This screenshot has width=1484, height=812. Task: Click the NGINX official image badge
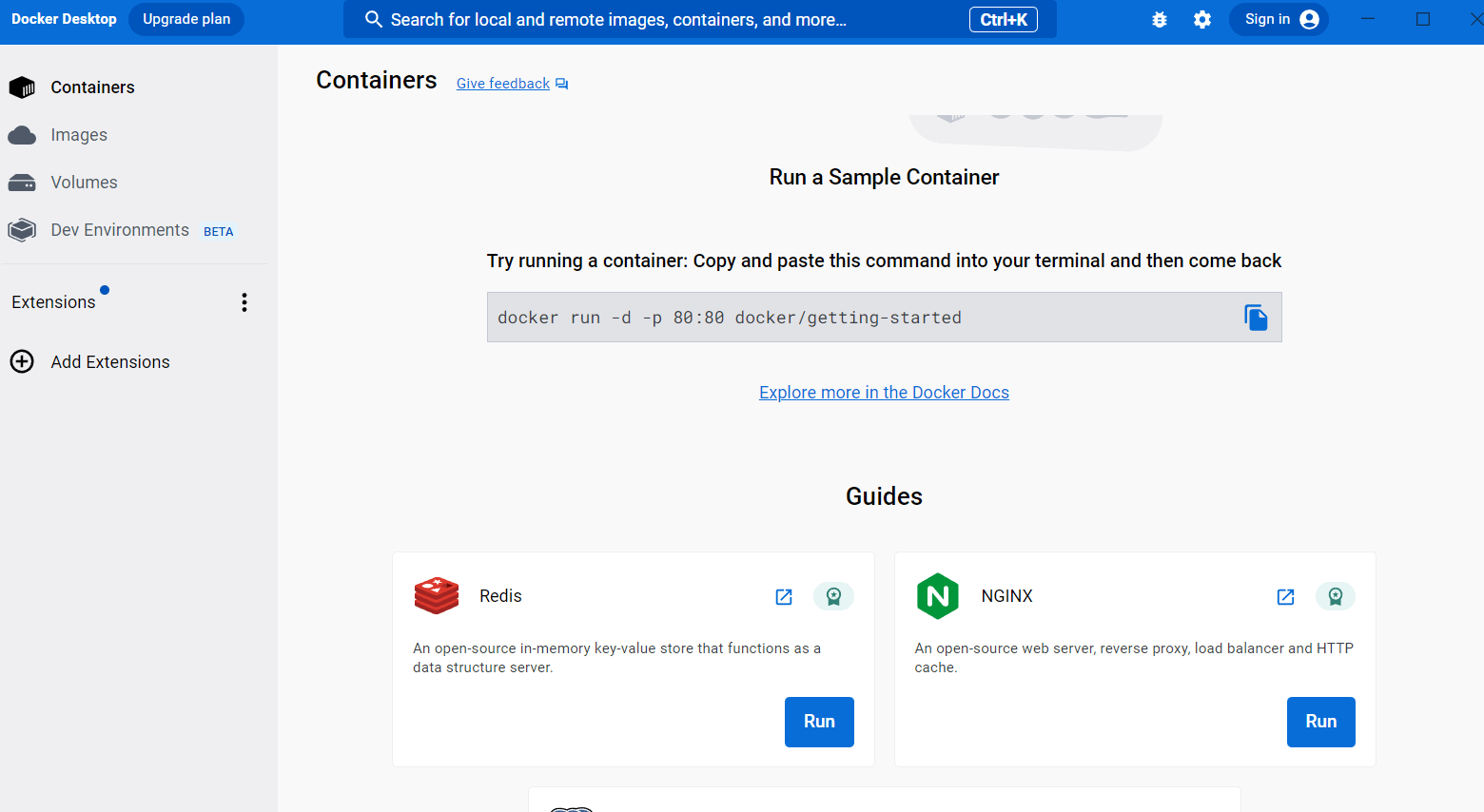tap(1336, 596)
